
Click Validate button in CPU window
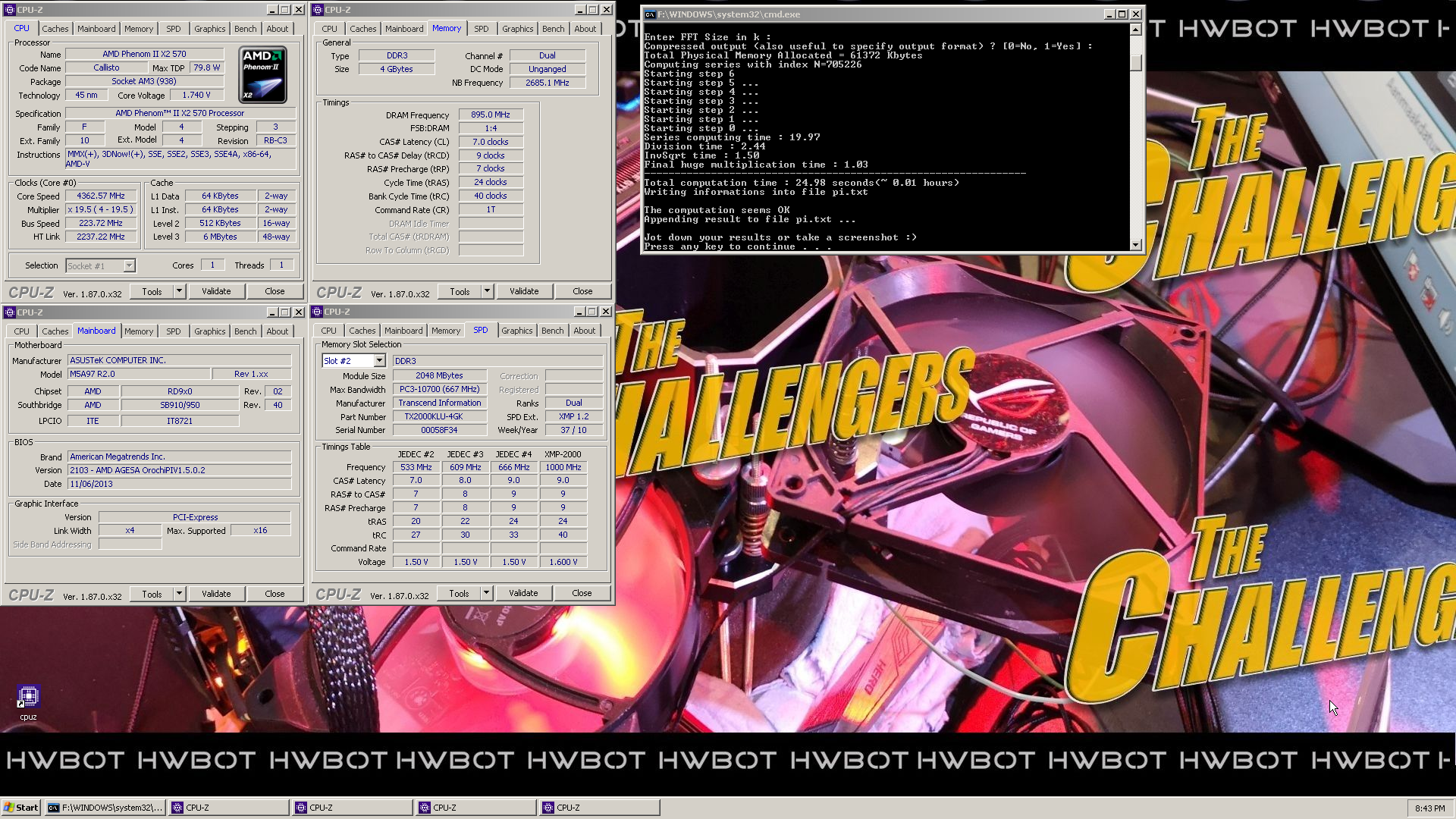click(216, 291)
